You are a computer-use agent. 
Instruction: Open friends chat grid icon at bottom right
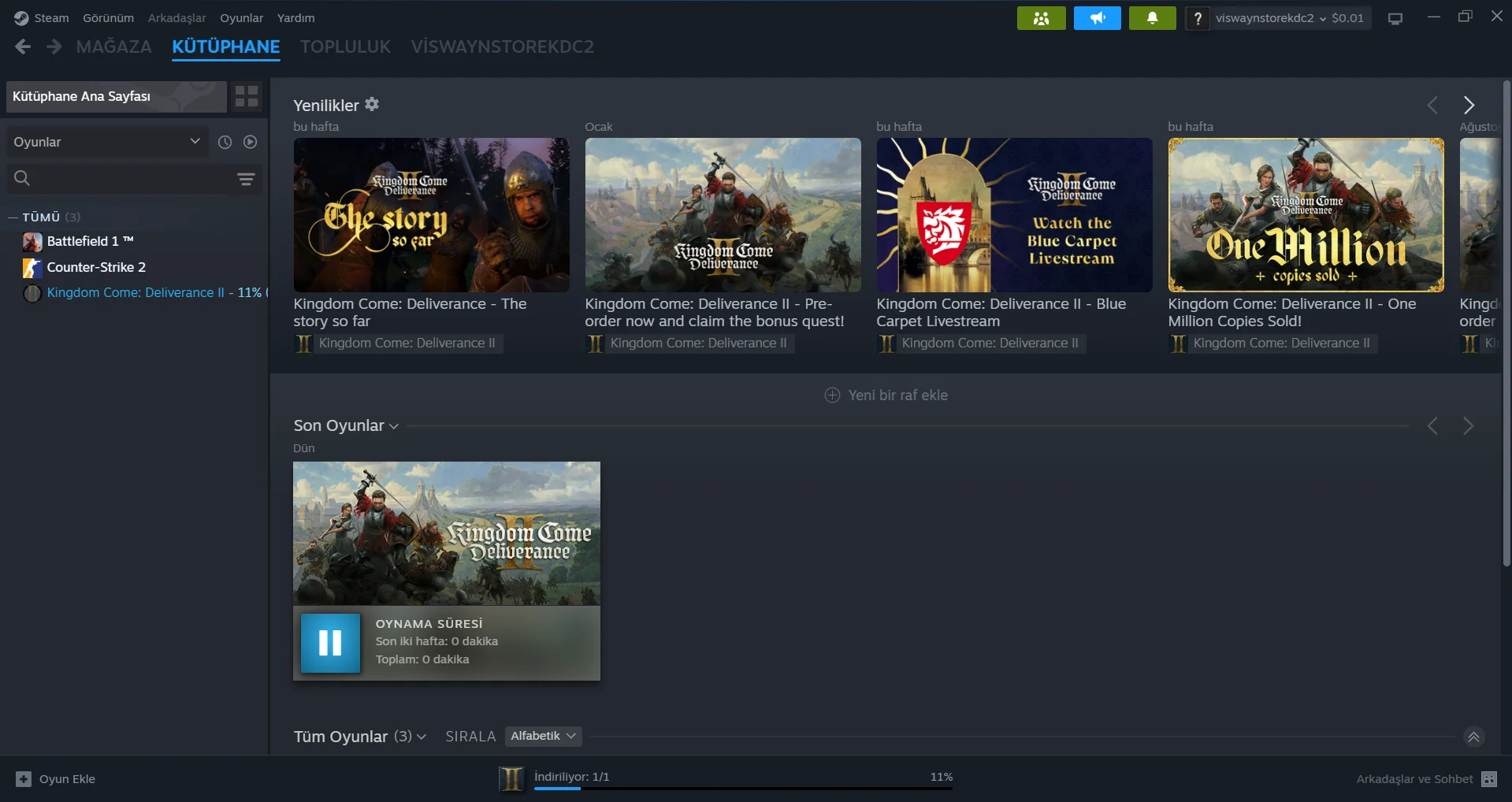tap(1488, 779)
